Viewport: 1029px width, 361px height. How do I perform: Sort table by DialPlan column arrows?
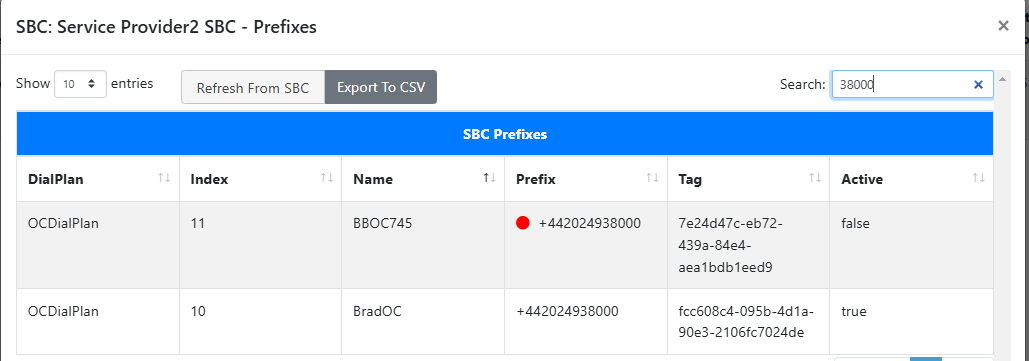pyautogui.click(x=164, y=179)
